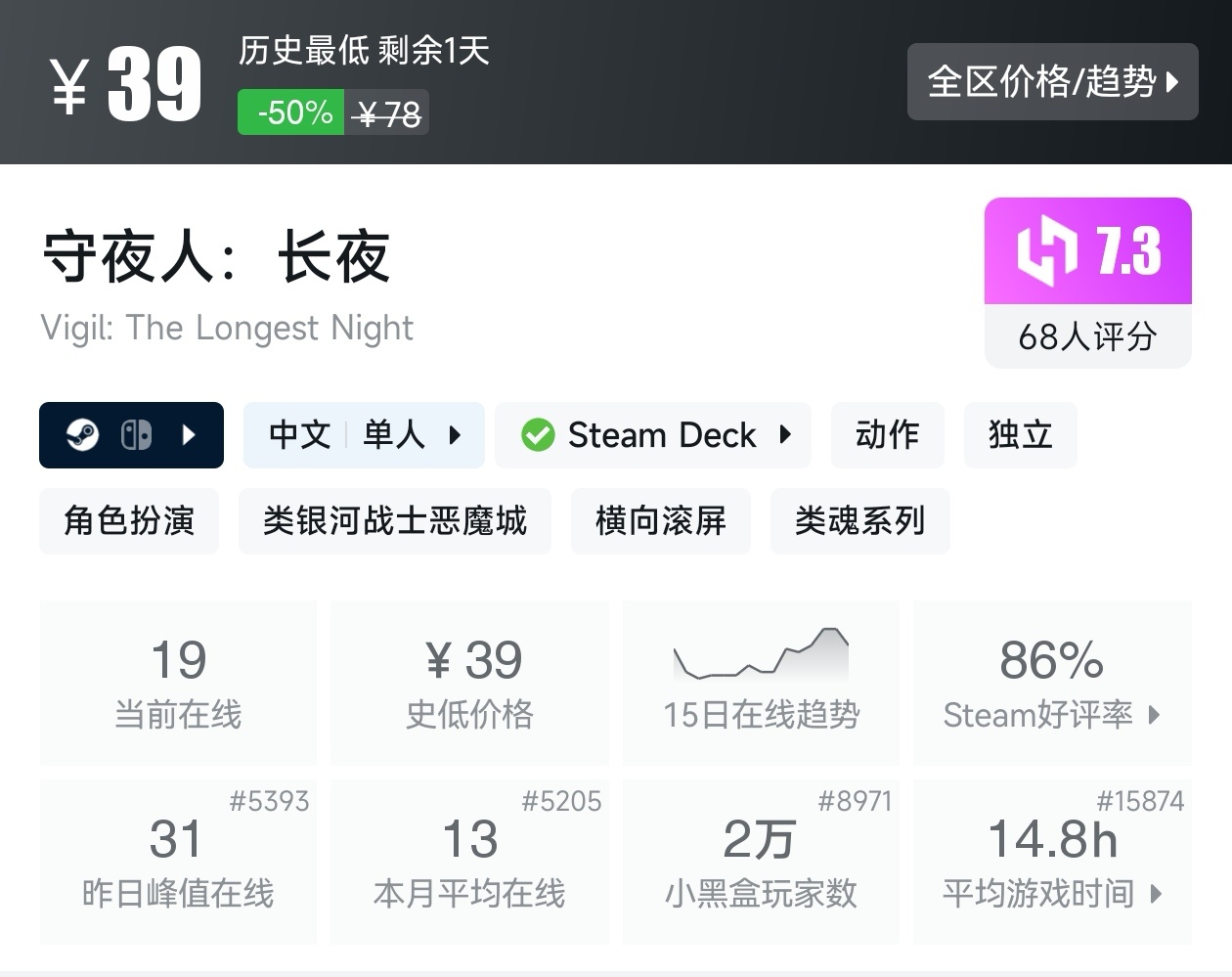Click the green Steam Deck verified checkmark
The image size is (1232, 977).
(x=538, y=435)
